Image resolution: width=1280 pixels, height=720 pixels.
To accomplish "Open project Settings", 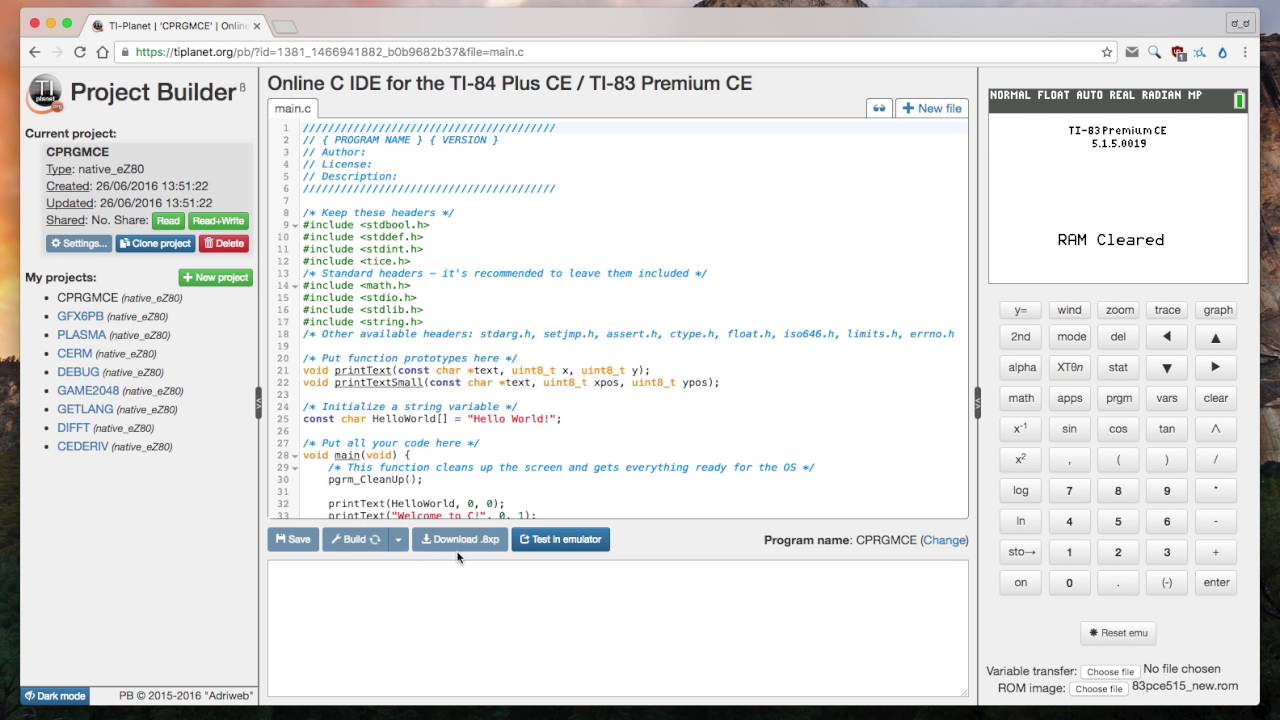I will coord(78,243).
